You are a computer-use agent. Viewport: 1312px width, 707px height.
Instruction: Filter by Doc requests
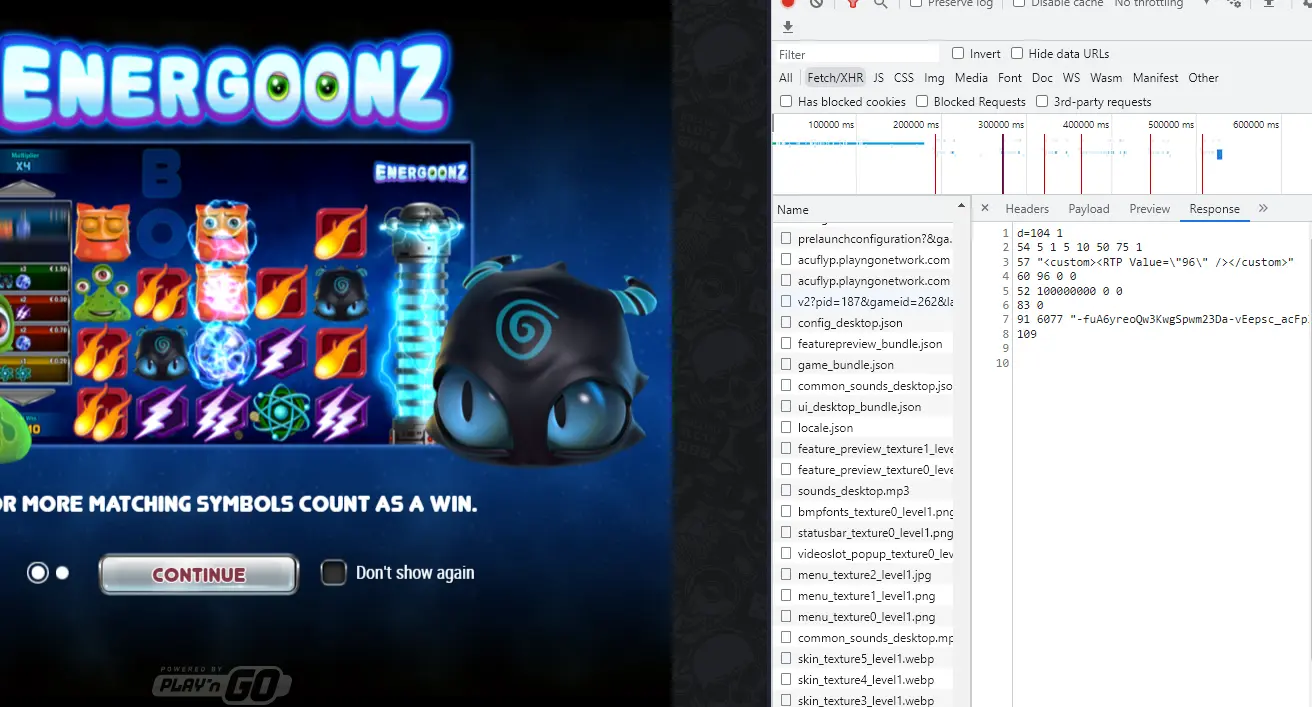(1042, 77)
